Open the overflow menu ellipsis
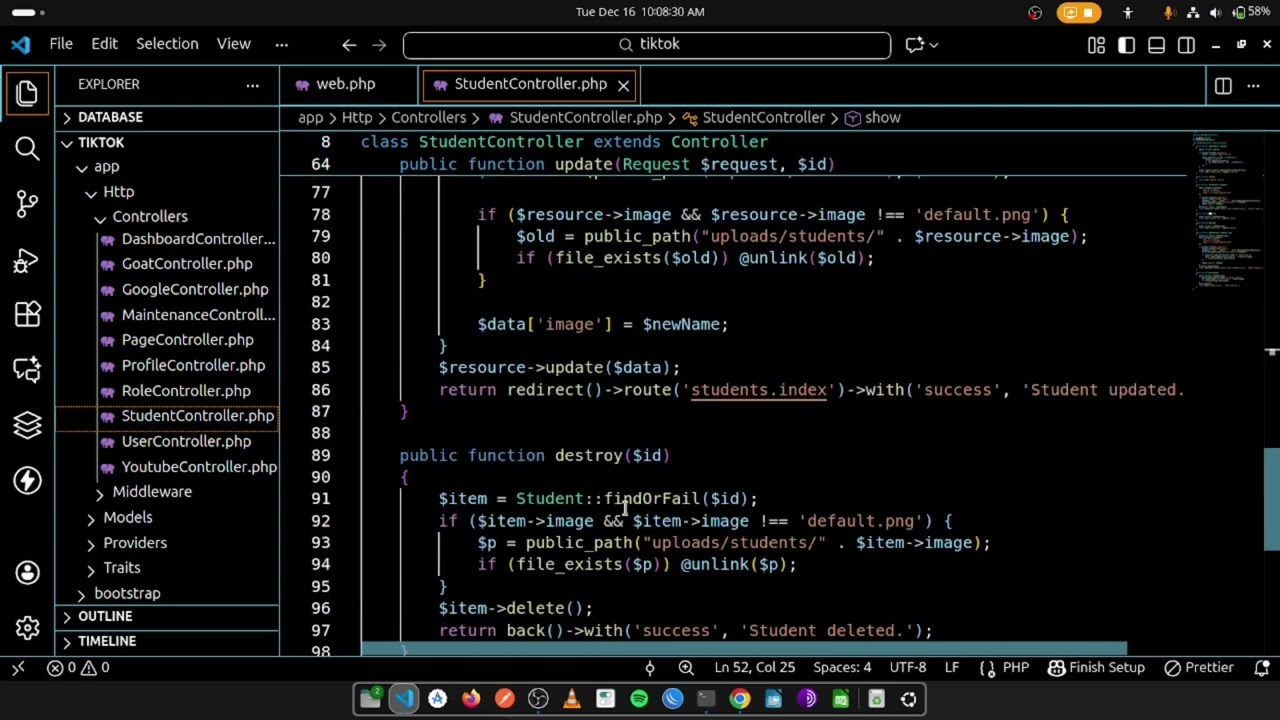 [x=282, y=45]
